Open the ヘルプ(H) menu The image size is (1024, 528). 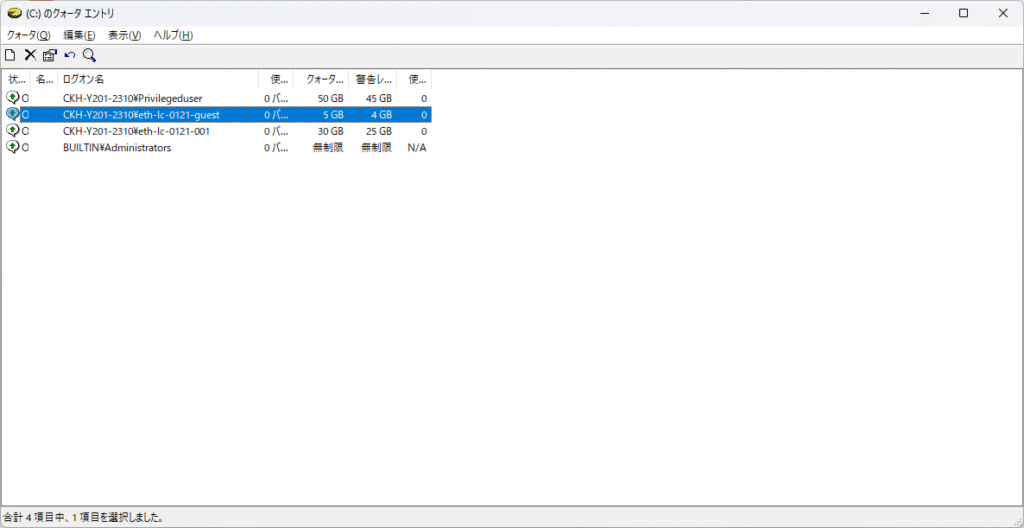click(x=173, y=35)
